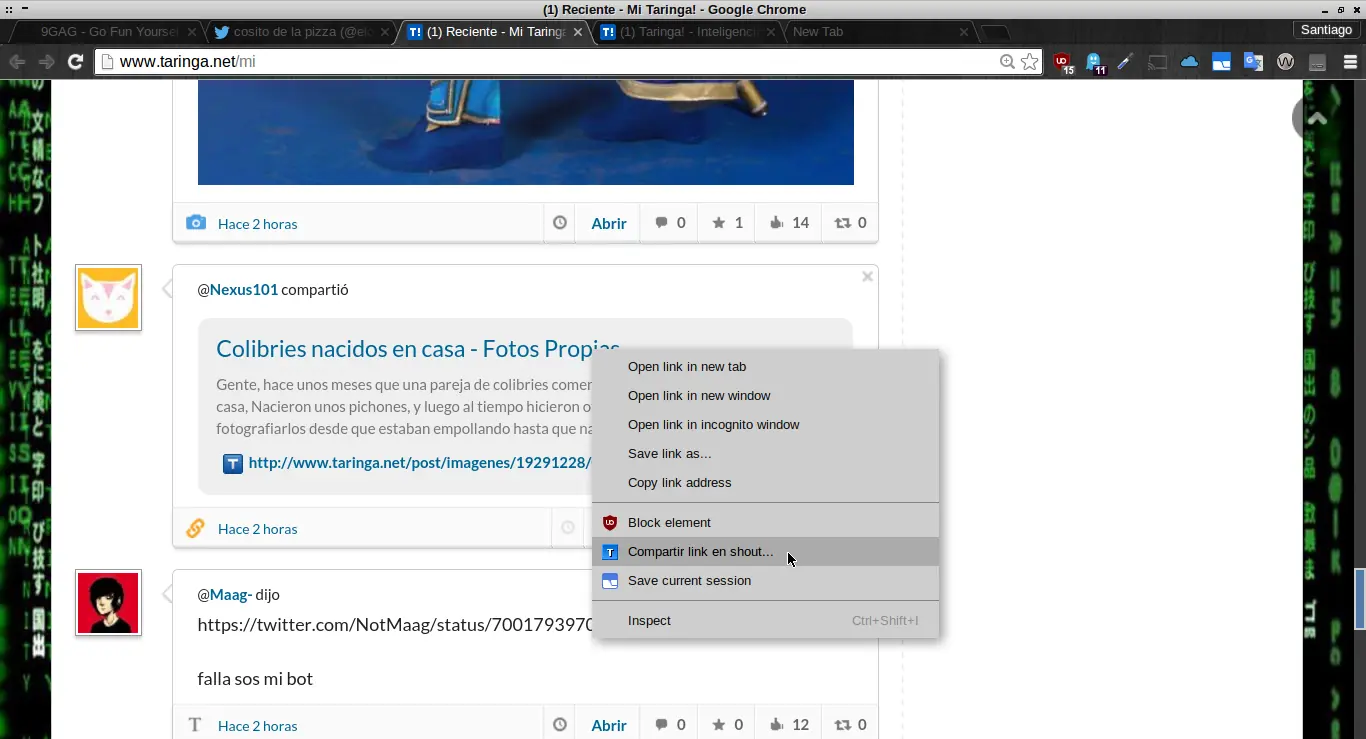Click the Maag- avatar thumbnail
1366x739 pixels.
click(108, 602)
